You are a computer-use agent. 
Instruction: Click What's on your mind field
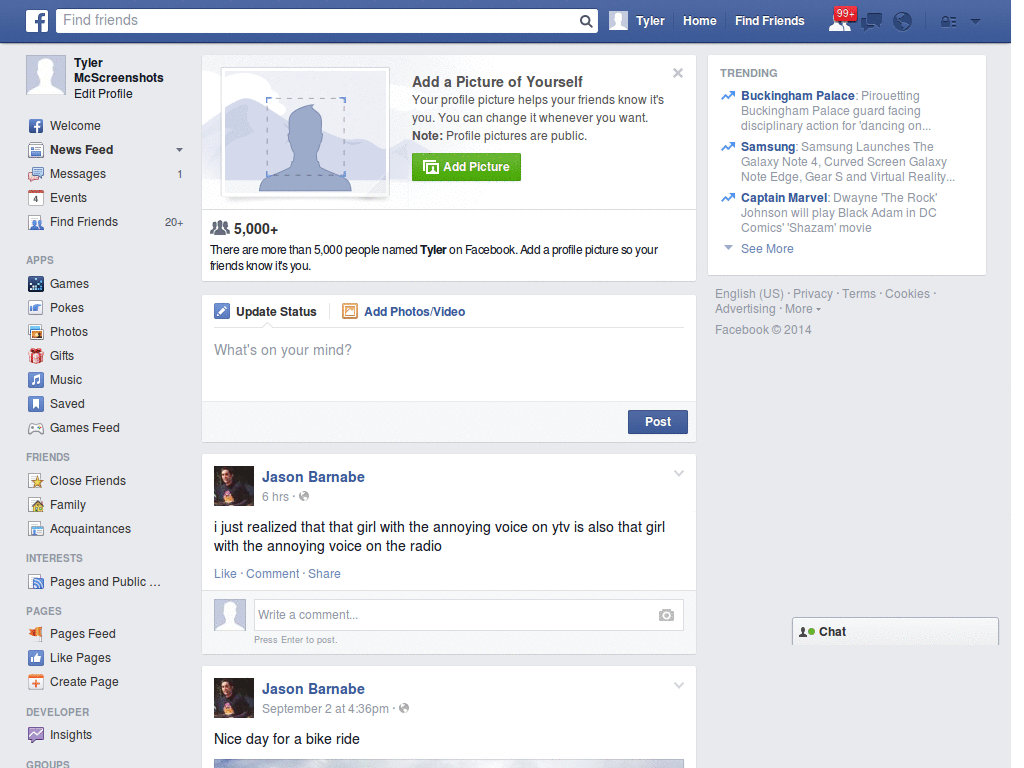pos(449,364)
